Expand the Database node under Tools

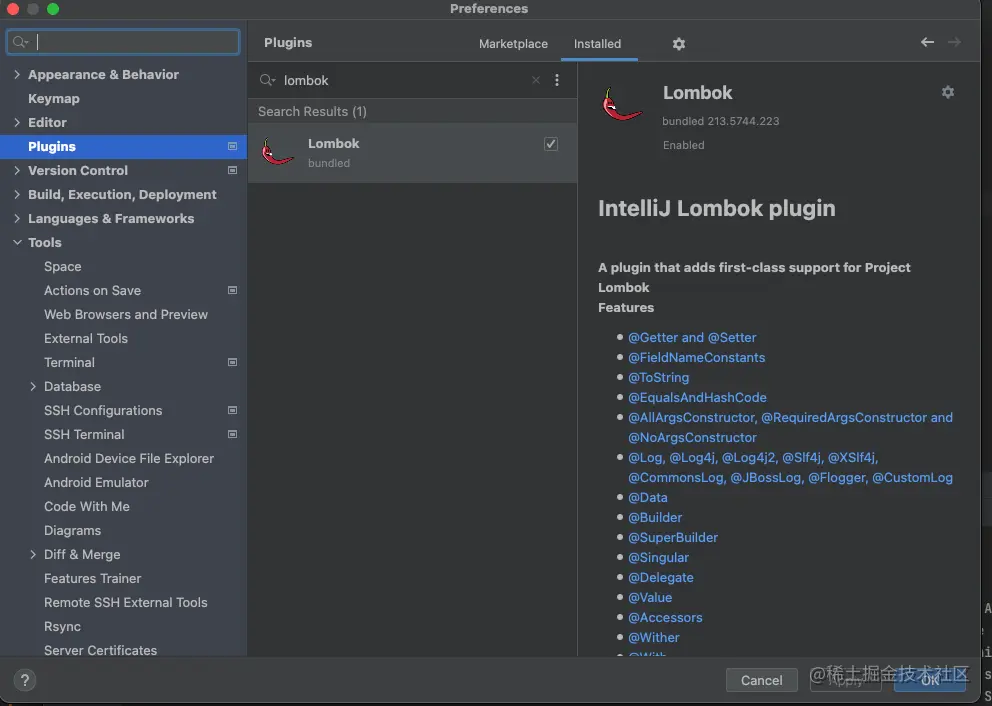33,386
